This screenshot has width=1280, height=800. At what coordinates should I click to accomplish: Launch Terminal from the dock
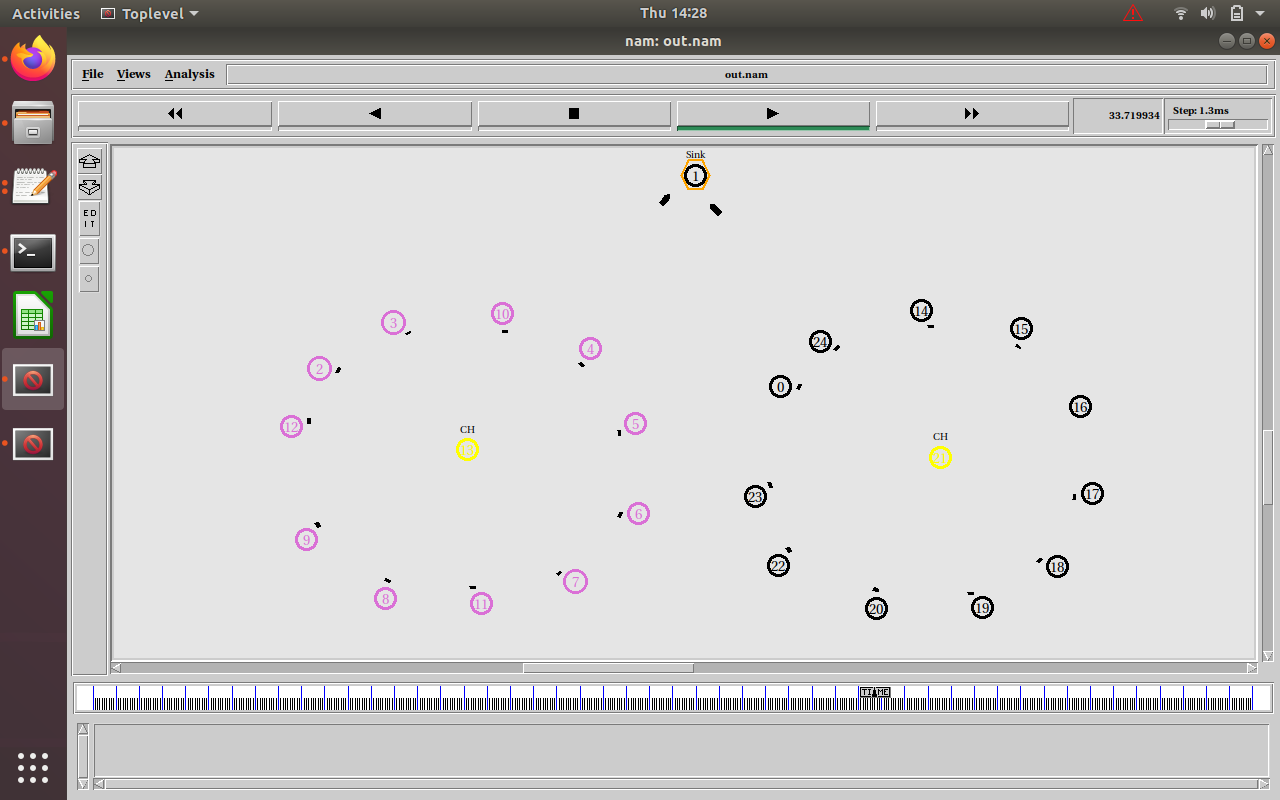pyautogui.click(x=33, y=252)
